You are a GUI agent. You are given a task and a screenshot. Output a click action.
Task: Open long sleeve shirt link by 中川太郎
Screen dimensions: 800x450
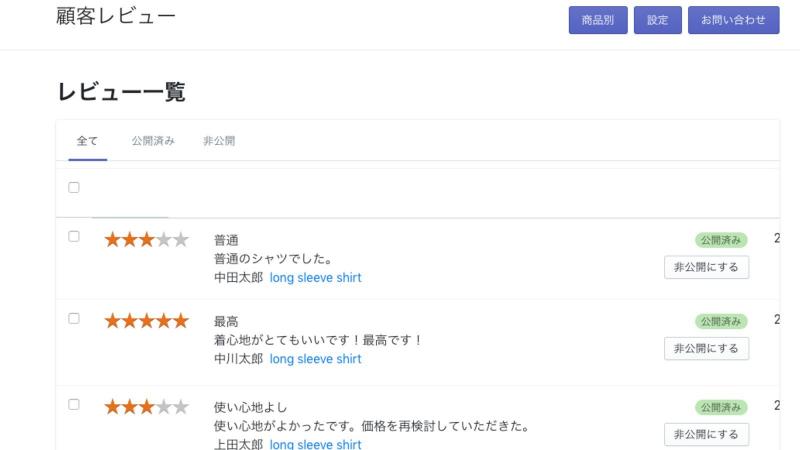pyautogui.click(x=315, y=359)
